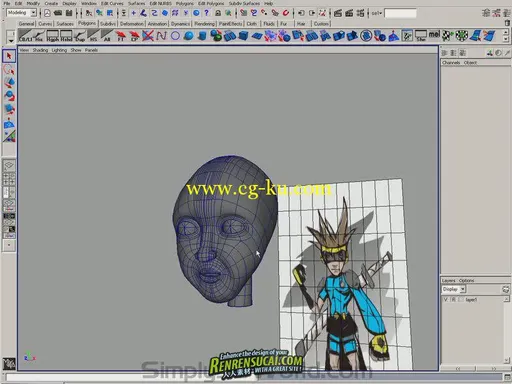Click the lock icon in status line
The height and width of the screenshot is (384, 512).
pyautogui.click(x=218, y=13)
